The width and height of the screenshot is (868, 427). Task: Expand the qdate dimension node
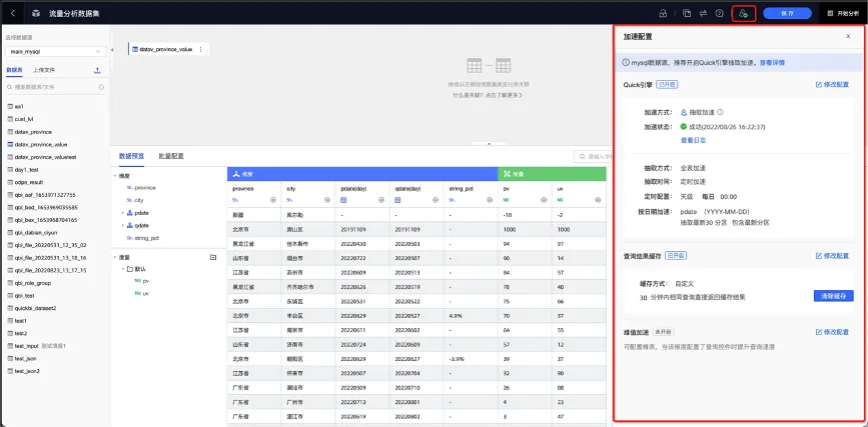tap(123, 225)
